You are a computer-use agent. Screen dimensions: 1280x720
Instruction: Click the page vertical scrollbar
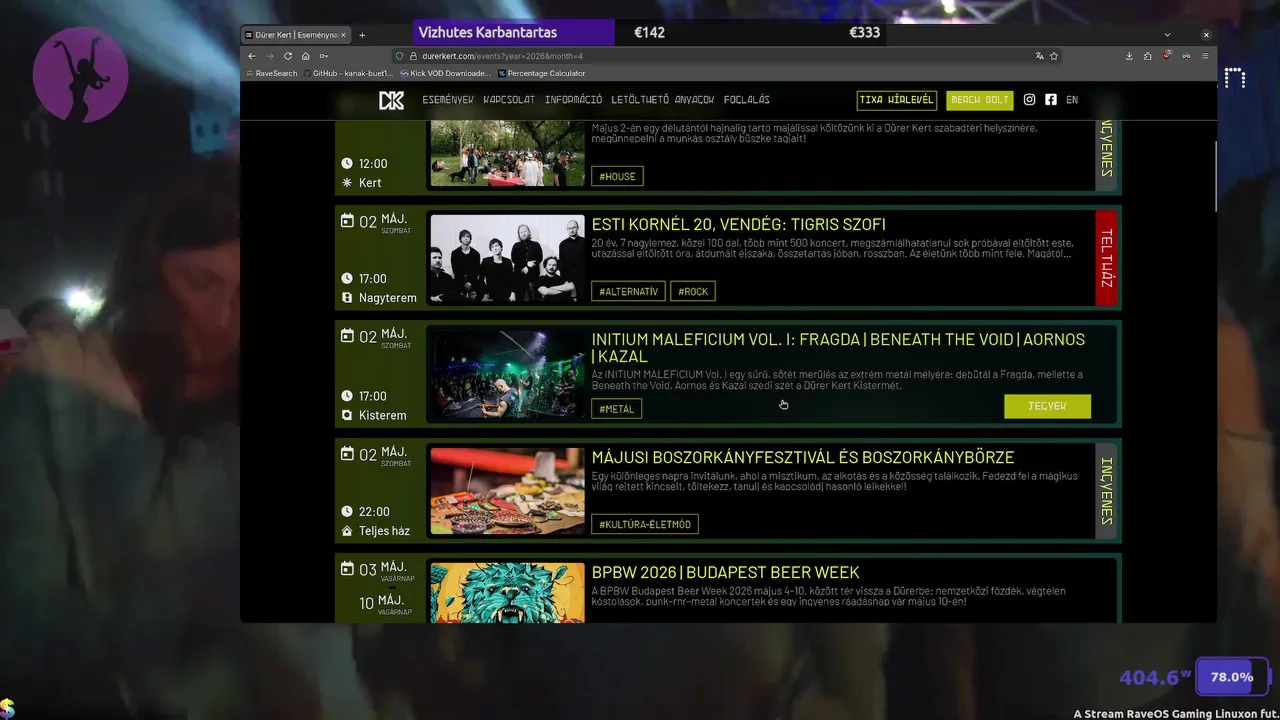coord(1214,175)
